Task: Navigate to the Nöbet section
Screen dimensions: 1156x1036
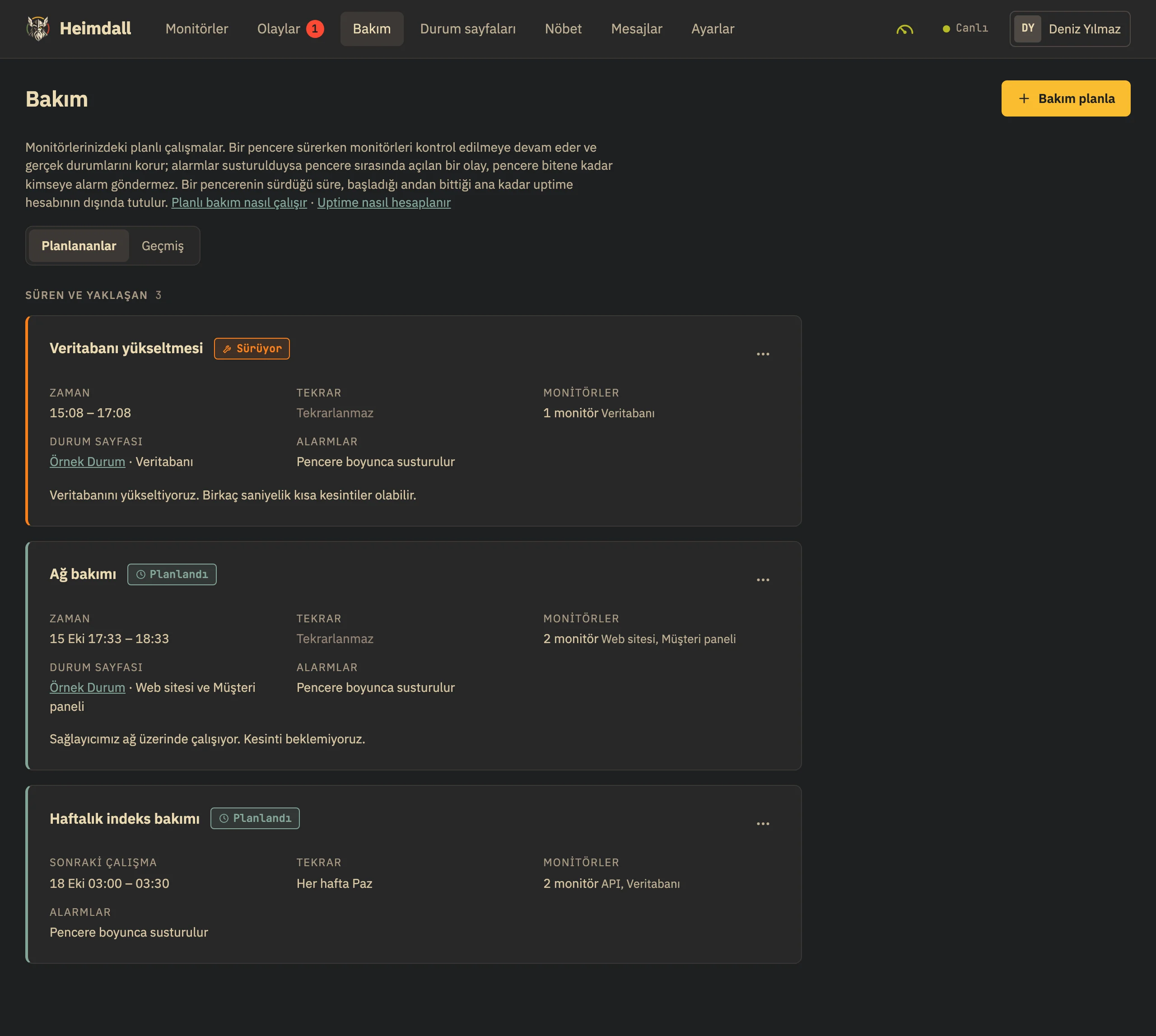Action: pyautogui.click(x=563, y=28)
